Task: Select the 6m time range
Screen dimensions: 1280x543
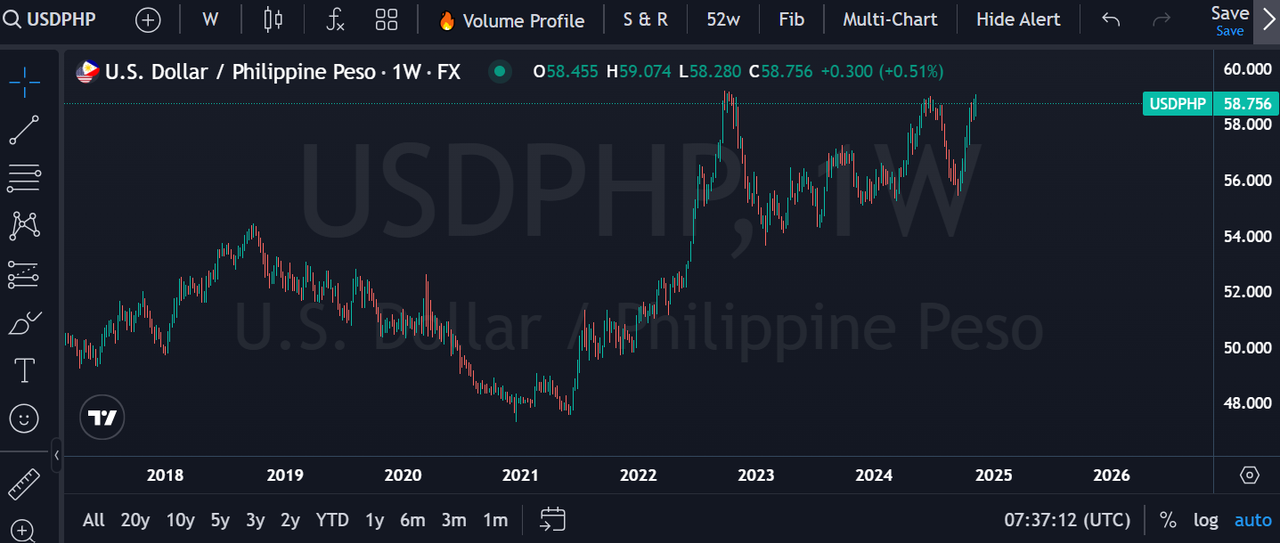Action: (412, 520)
